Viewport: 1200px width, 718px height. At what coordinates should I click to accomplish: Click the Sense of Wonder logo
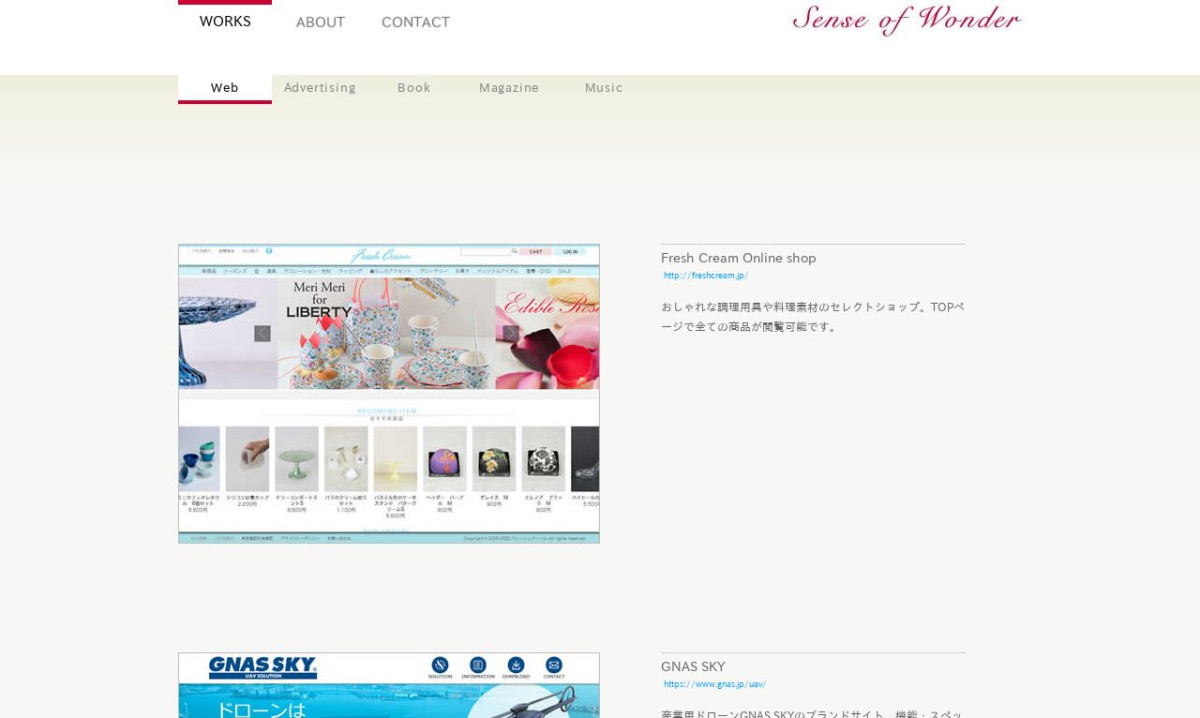[906, 19]
